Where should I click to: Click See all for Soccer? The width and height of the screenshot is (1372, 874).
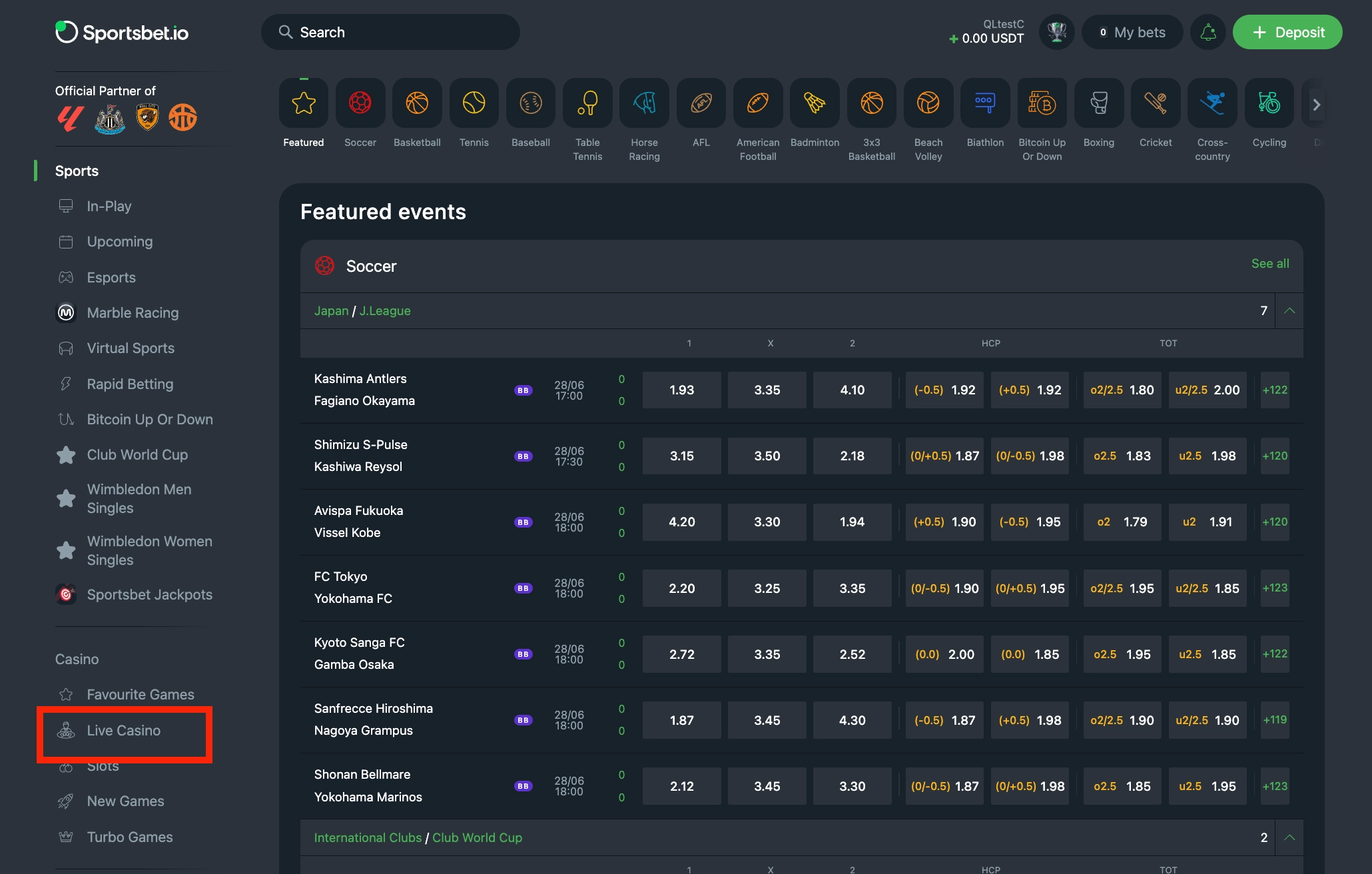[x=1270, y=264]
